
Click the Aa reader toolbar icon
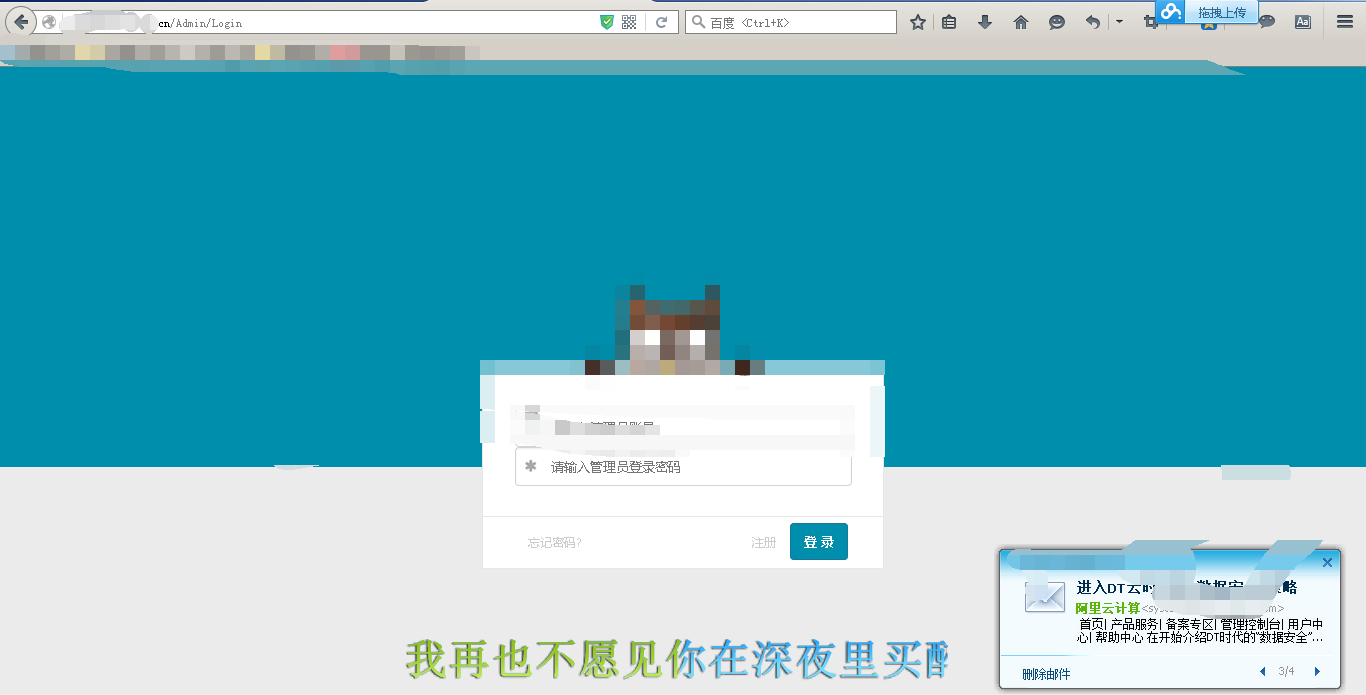(x=1303, y=22)
